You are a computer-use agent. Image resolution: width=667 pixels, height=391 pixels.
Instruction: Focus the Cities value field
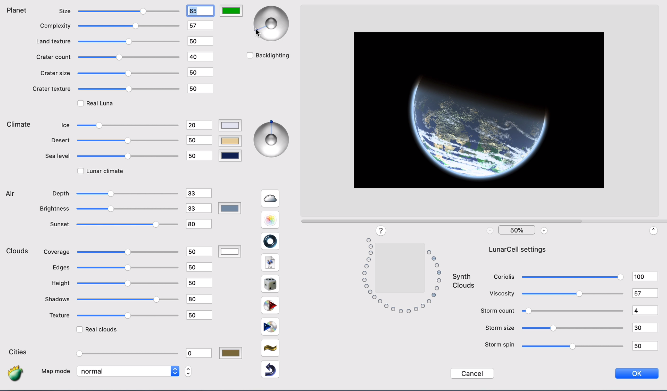[x=199, y=353]
